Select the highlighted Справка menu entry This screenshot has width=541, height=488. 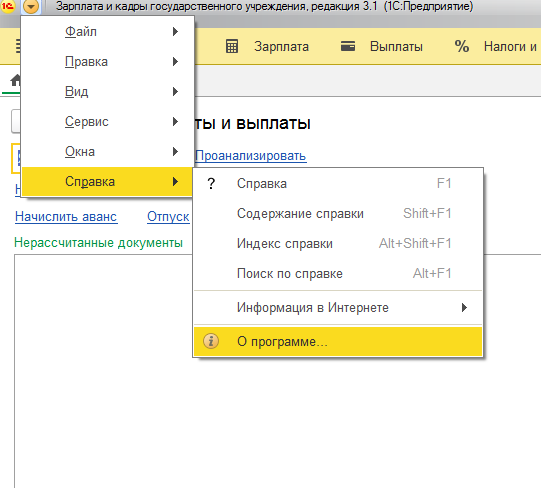[107, 182]
